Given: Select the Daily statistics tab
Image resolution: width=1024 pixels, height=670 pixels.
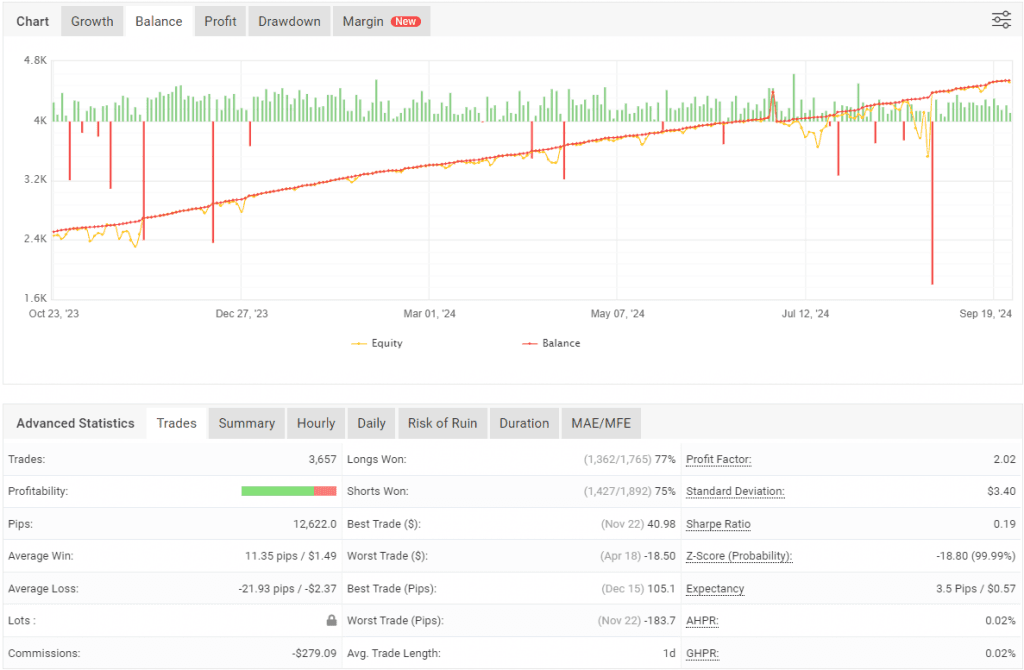Looking at the screenshot, I should [x=371, y=423].
